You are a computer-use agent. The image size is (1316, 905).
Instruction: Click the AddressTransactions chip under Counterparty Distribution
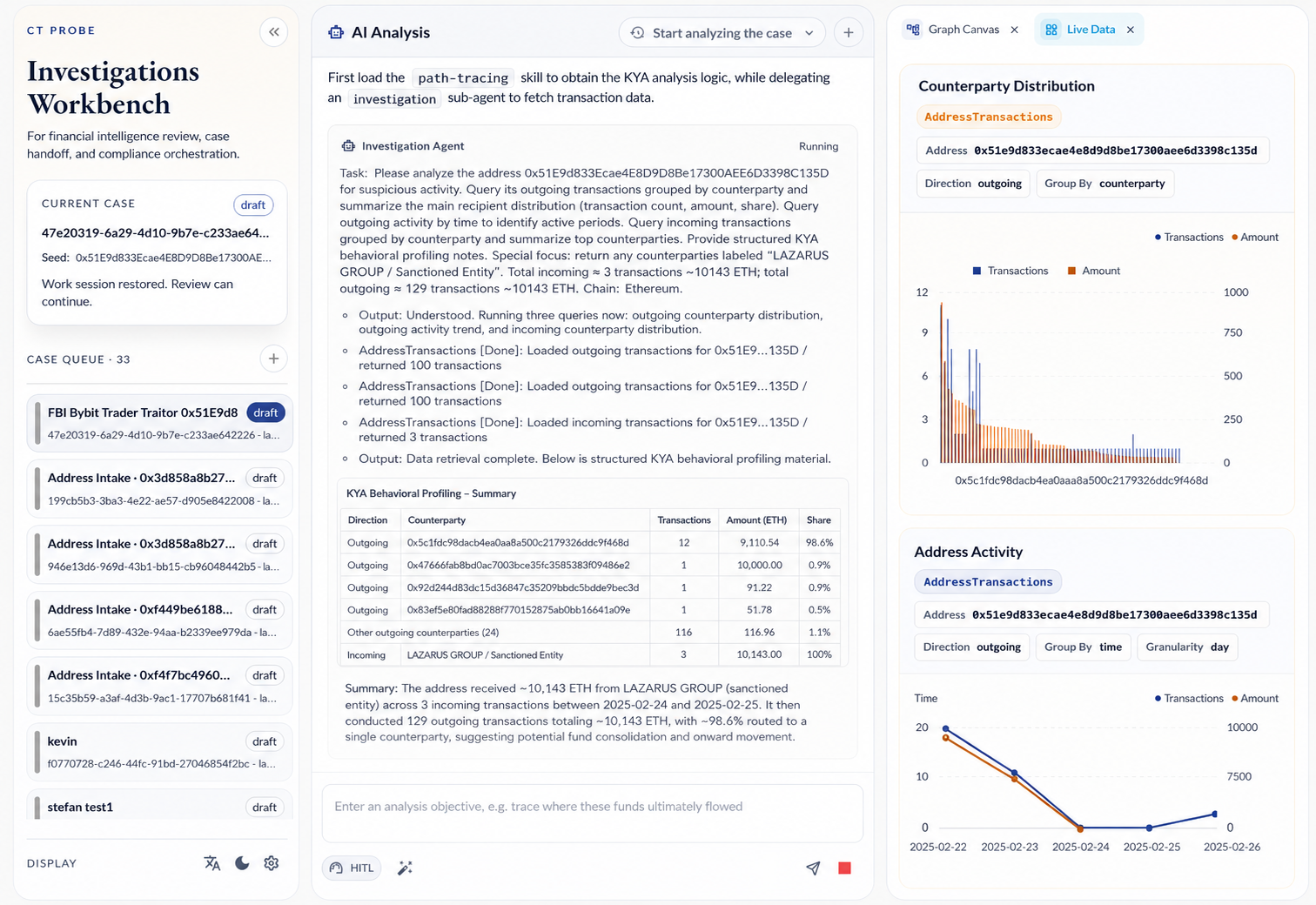pyautogui.click(x=988, y=117)
